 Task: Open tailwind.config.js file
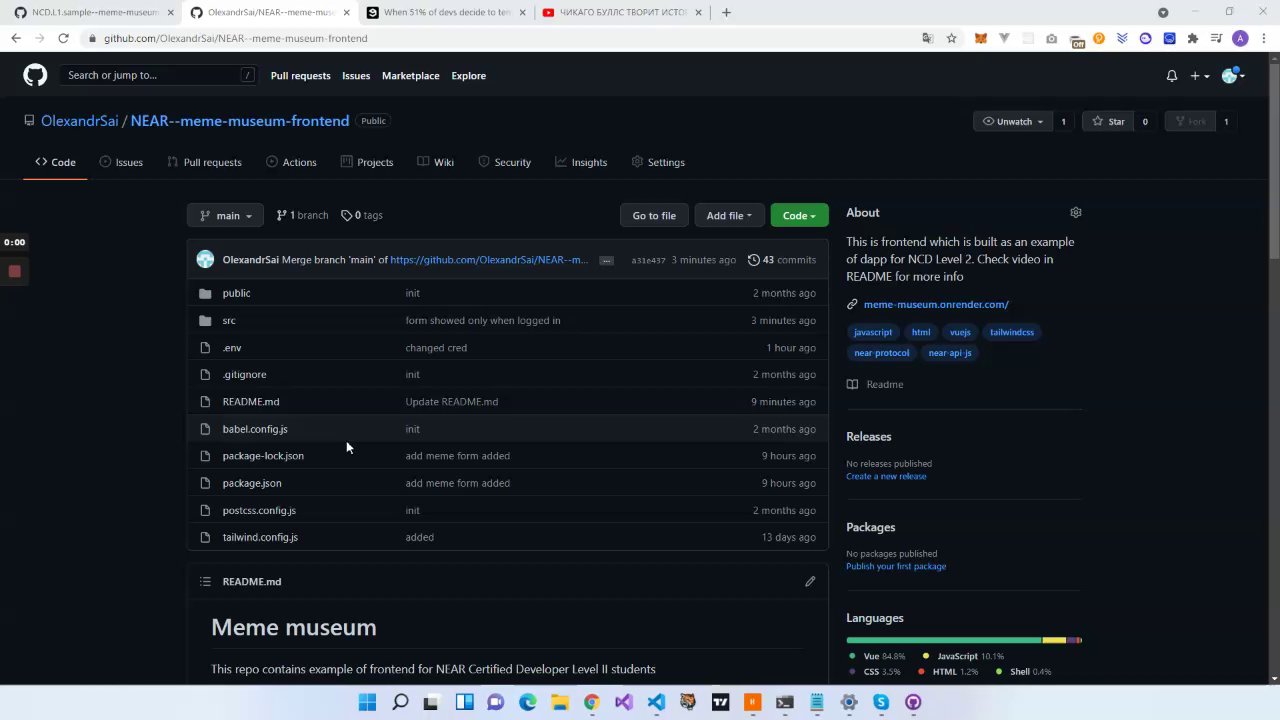(x=260, y=538)
